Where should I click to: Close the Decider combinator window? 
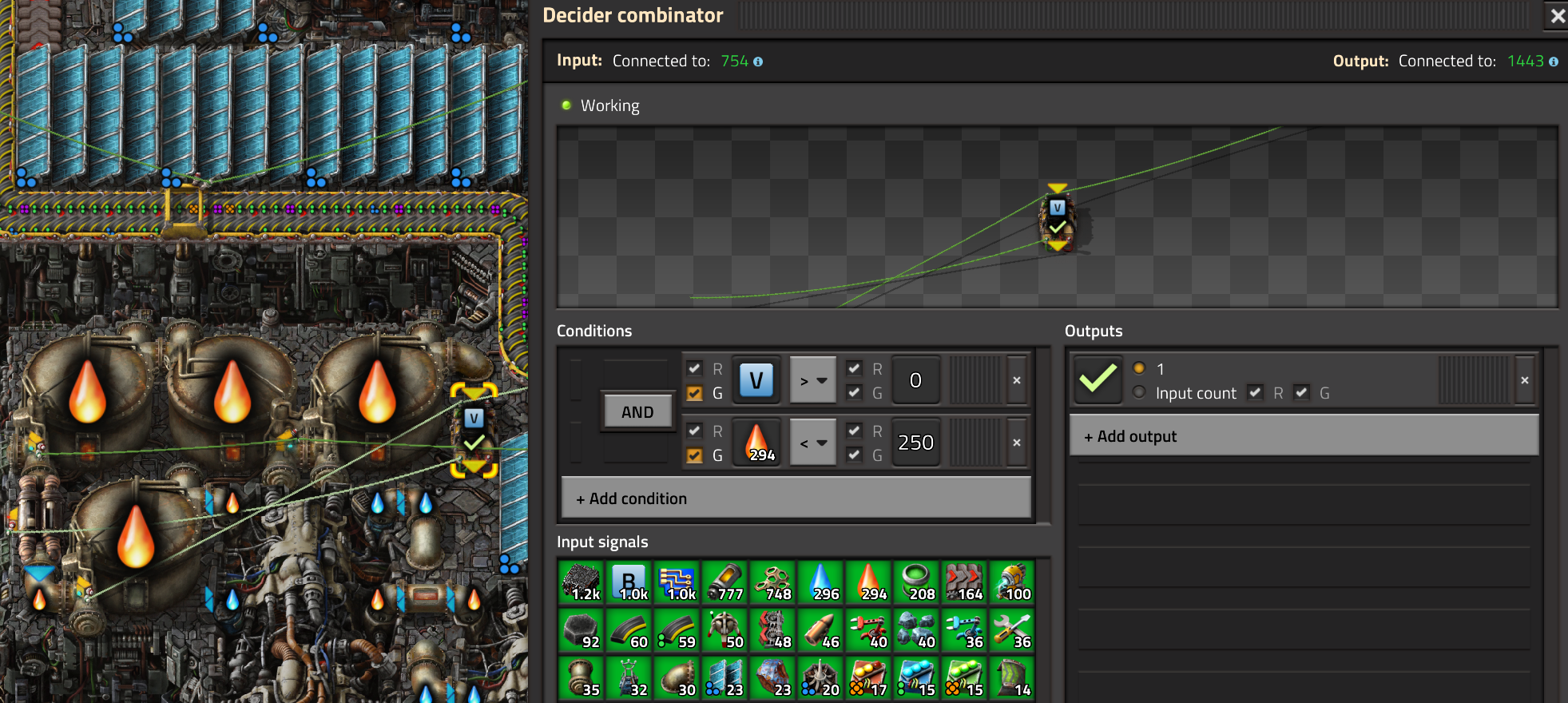[x=1558, y=15]
